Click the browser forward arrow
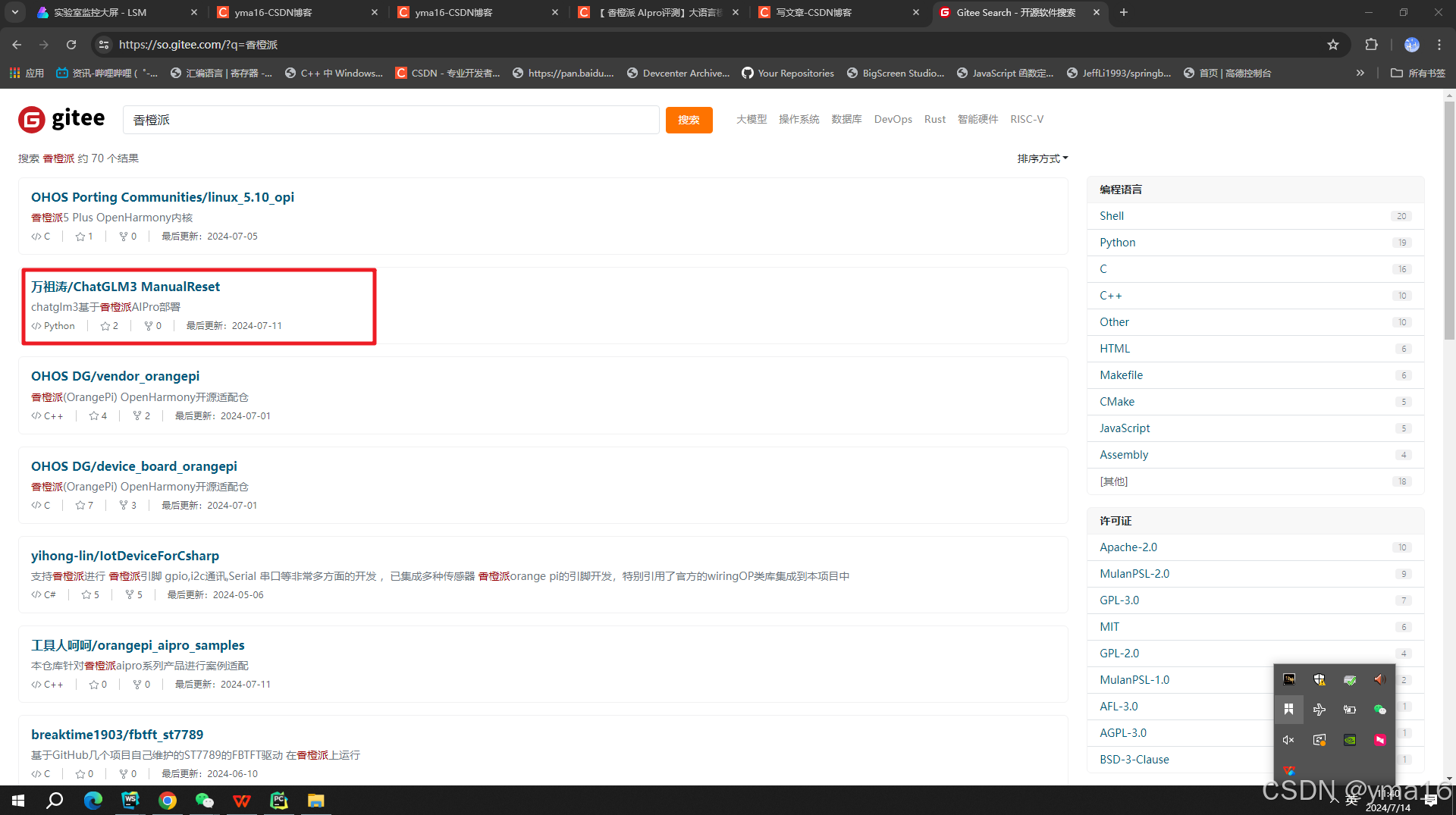This screenshot has height=815, width=1456. (44, 45)
